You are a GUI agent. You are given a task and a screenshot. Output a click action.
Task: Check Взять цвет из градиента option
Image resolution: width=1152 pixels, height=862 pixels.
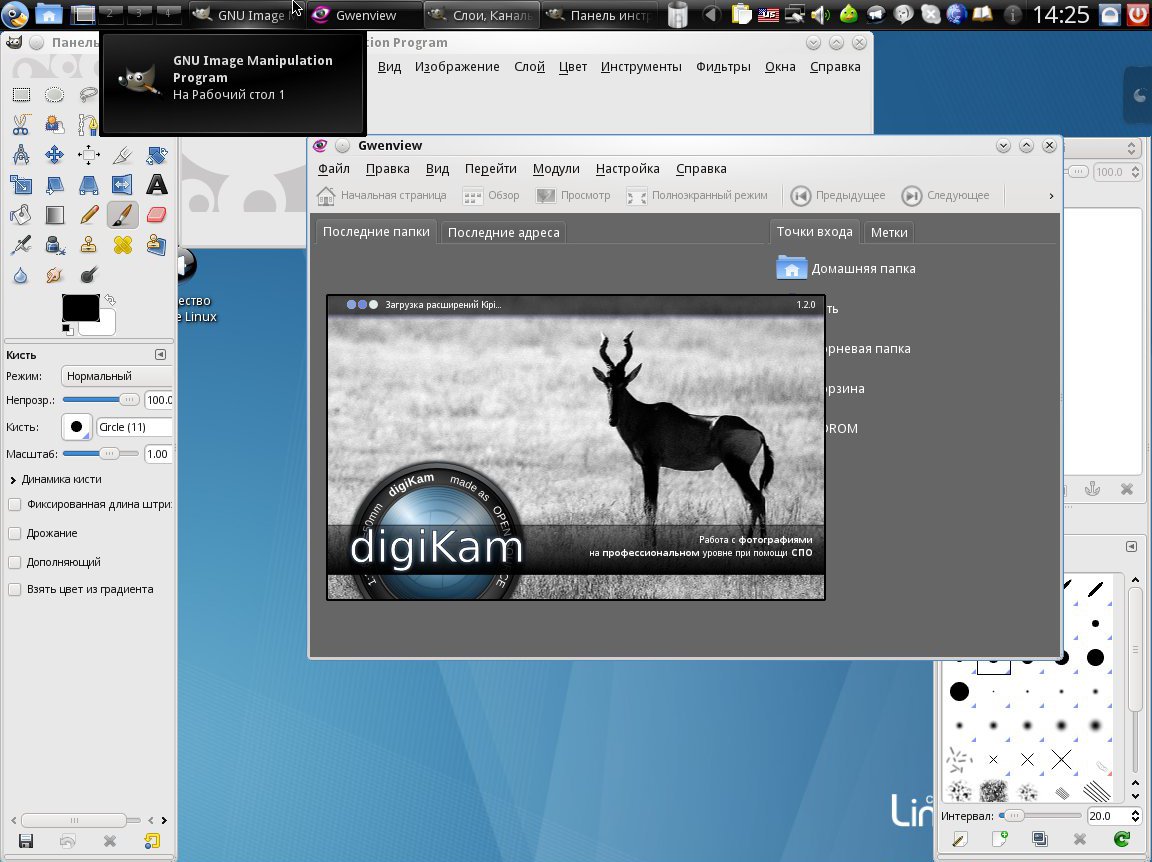[x=15, y=589]
